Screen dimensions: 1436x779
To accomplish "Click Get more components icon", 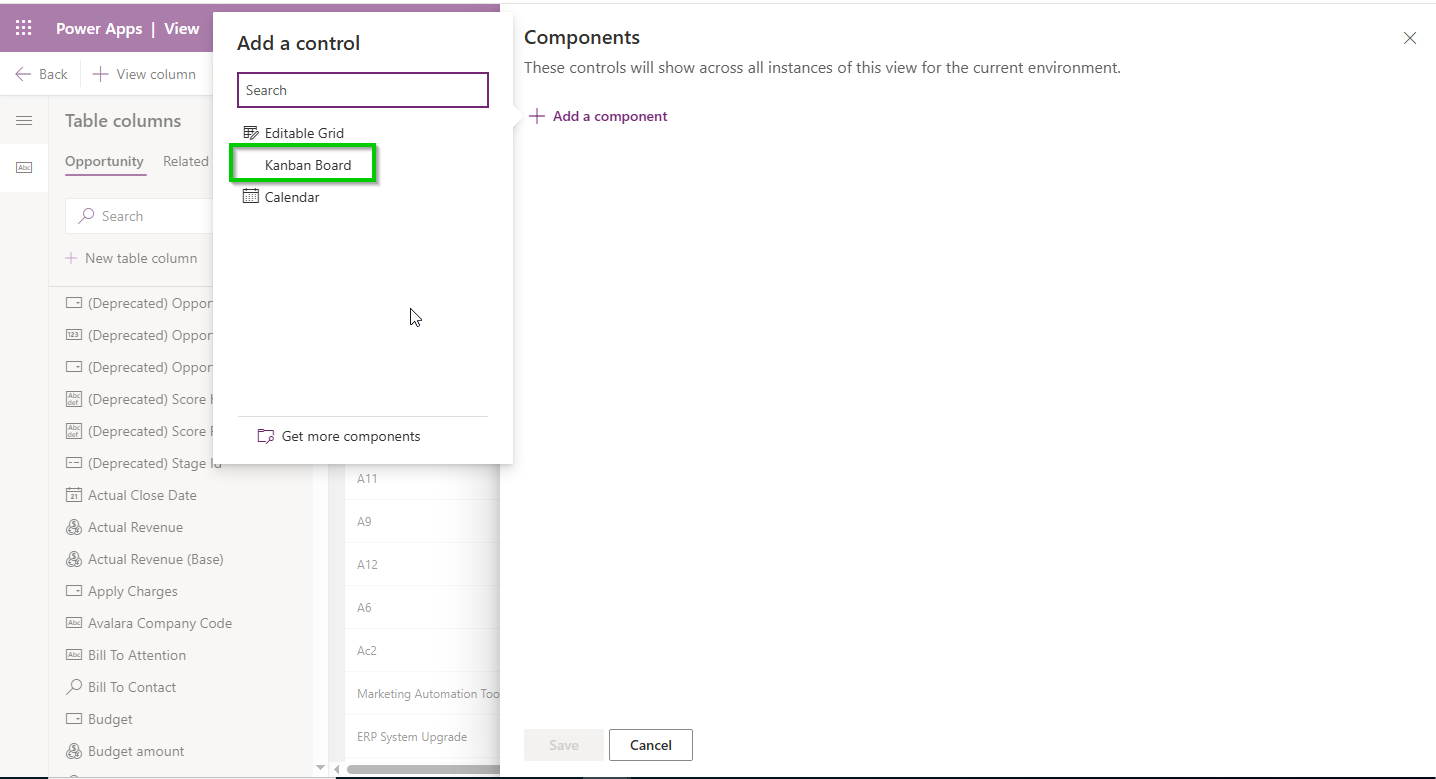I will 266,436.
